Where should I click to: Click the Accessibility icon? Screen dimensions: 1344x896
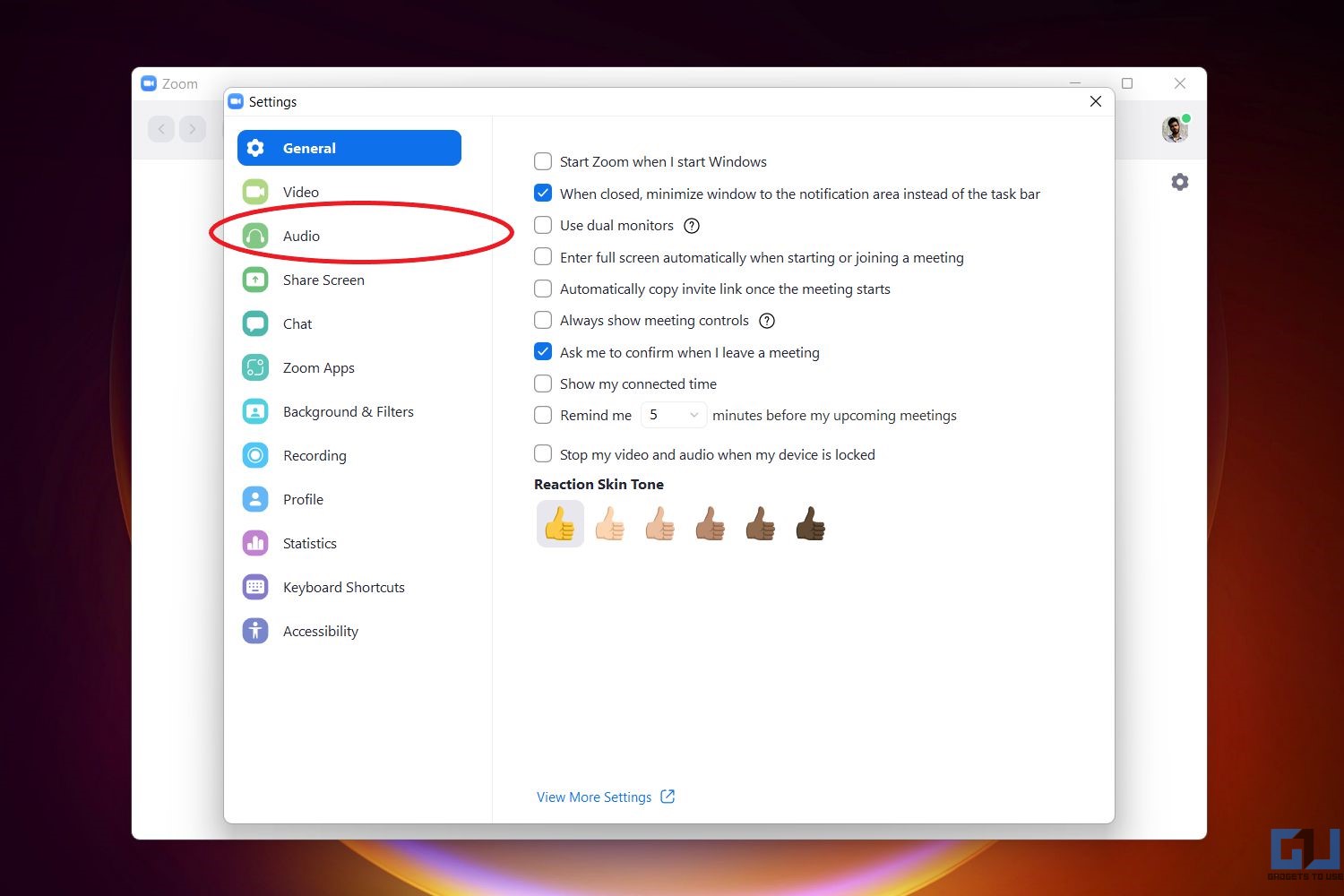(x=255, y=631)
